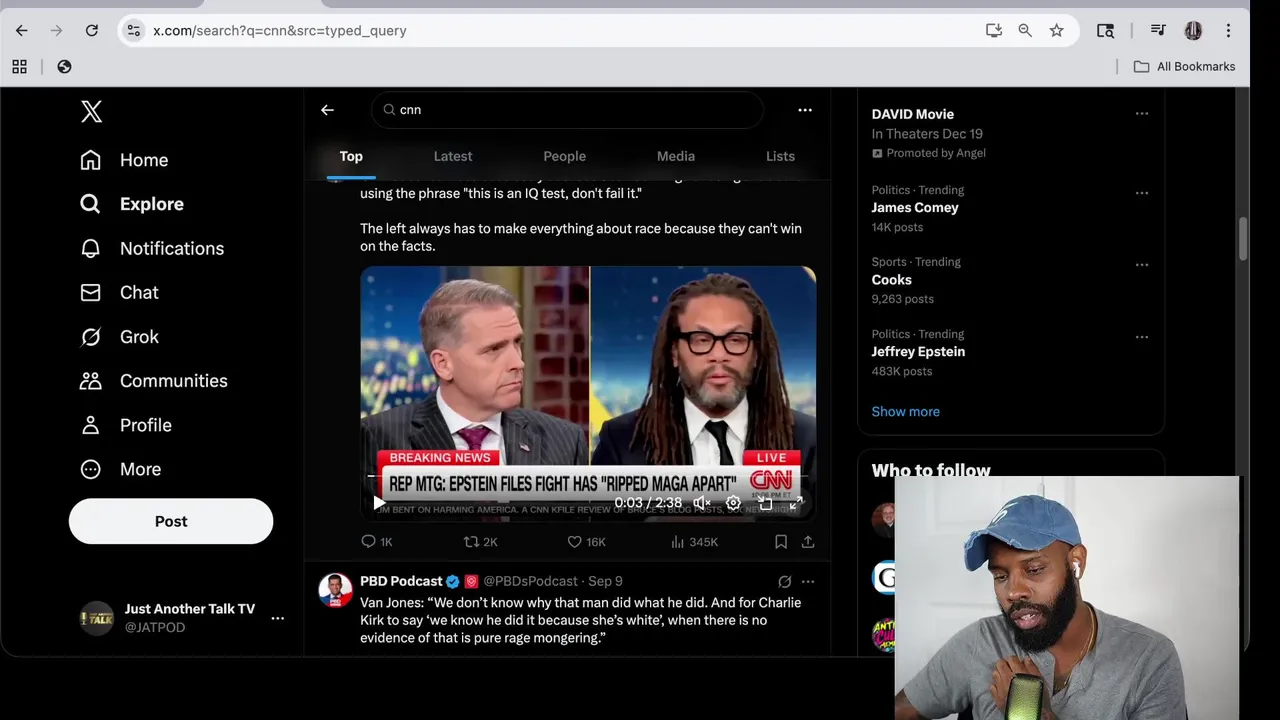This screenshot has height=720, width=1280.
Task: Open more options on PBD Podcast post
Action: (x=808, y=581)
